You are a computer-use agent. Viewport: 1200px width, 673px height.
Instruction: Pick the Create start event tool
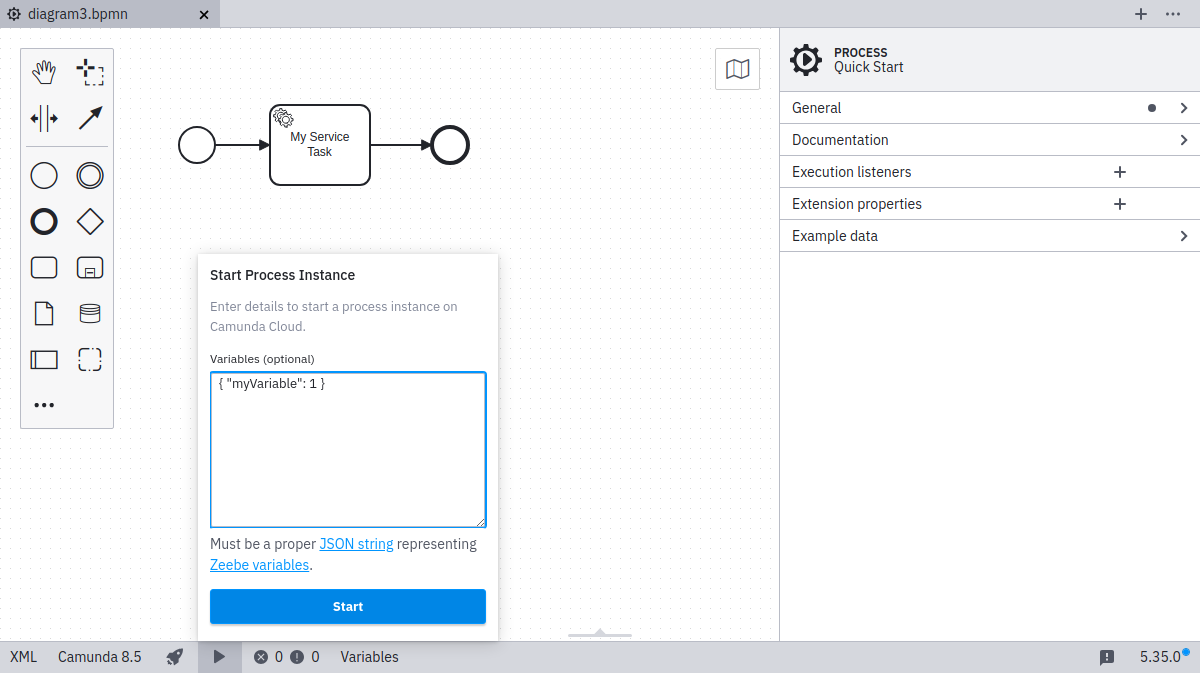[x=44, y=175]
